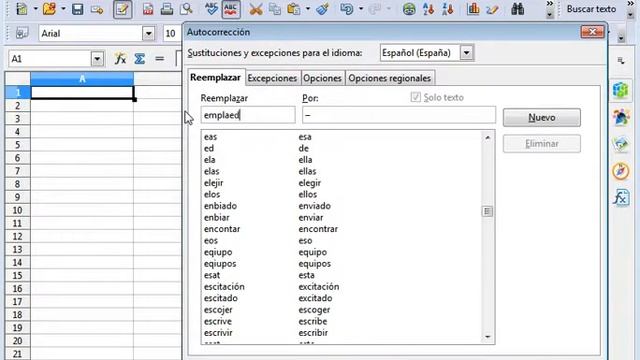Screen dimensions: 640x360
Task: Switch to the Excepciones tab
Action: point(272,78)
